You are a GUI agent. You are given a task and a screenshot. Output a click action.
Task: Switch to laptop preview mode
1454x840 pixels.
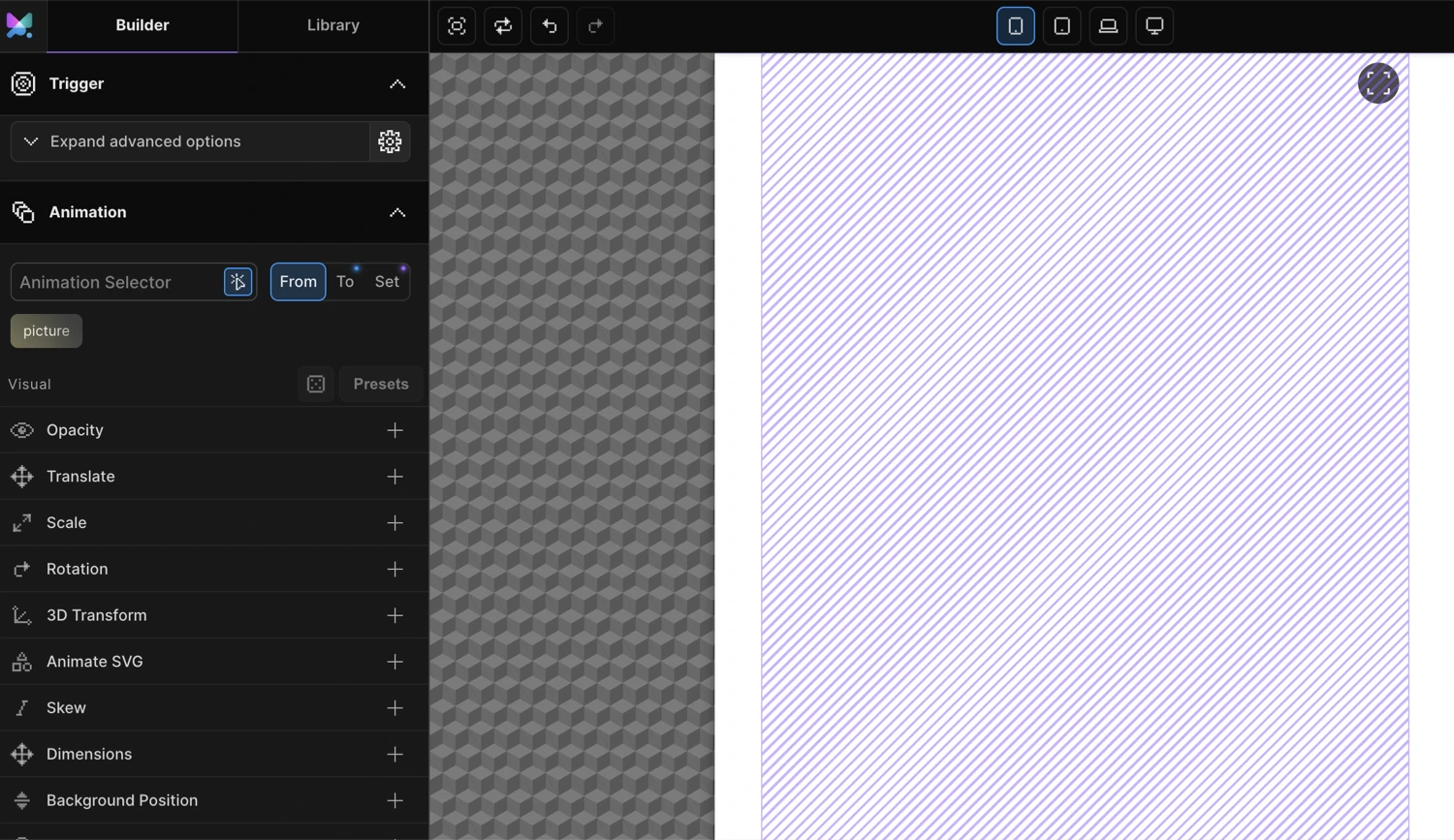coord(1108,26)
